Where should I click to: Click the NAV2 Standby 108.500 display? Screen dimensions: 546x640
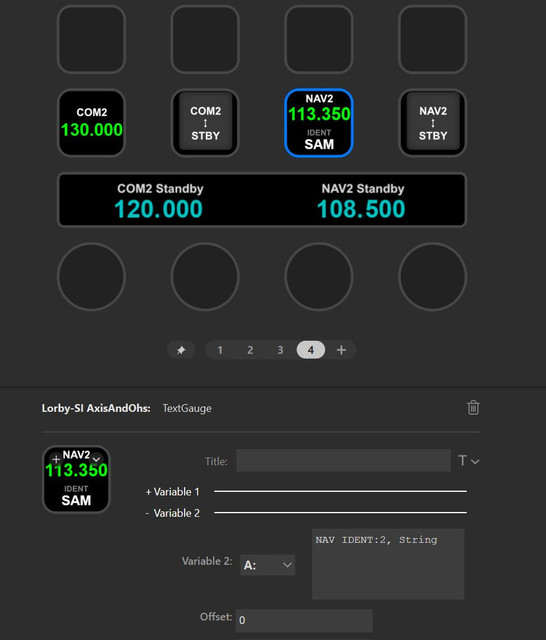point(363,200)
